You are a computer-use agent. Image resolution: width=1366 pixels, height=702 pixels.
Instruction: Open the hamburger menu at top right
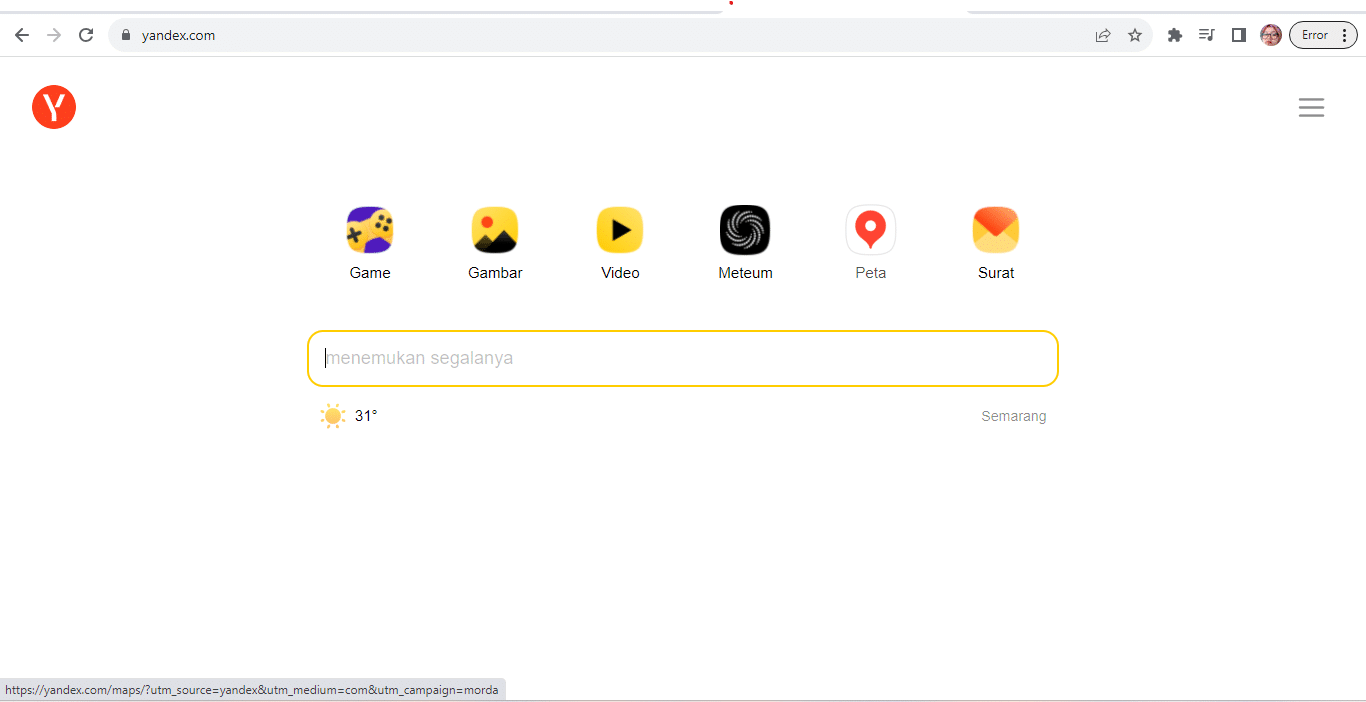(1311, 108)
